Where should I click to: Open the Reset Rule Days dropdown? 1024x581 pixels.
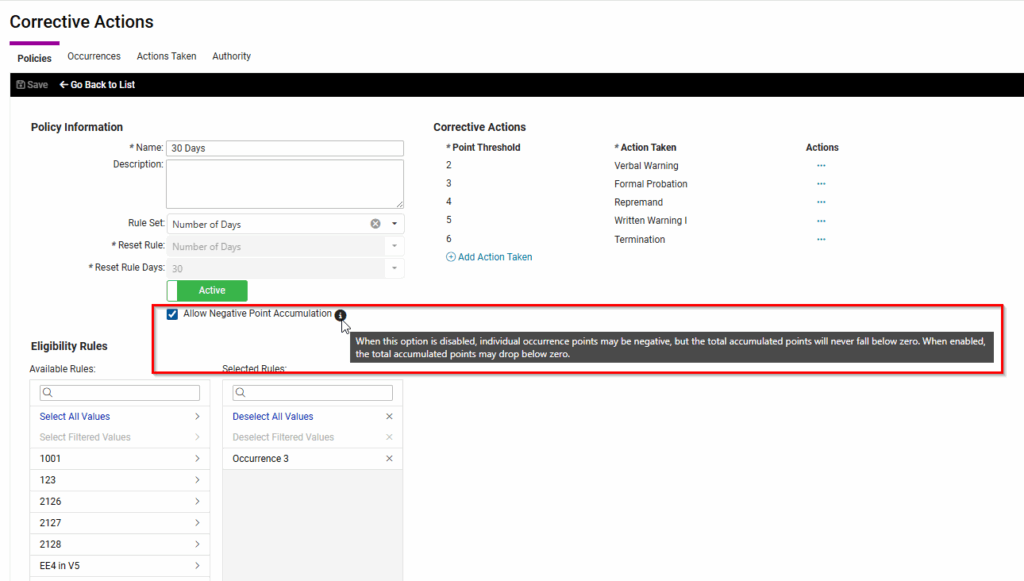(x=394, y=269)
